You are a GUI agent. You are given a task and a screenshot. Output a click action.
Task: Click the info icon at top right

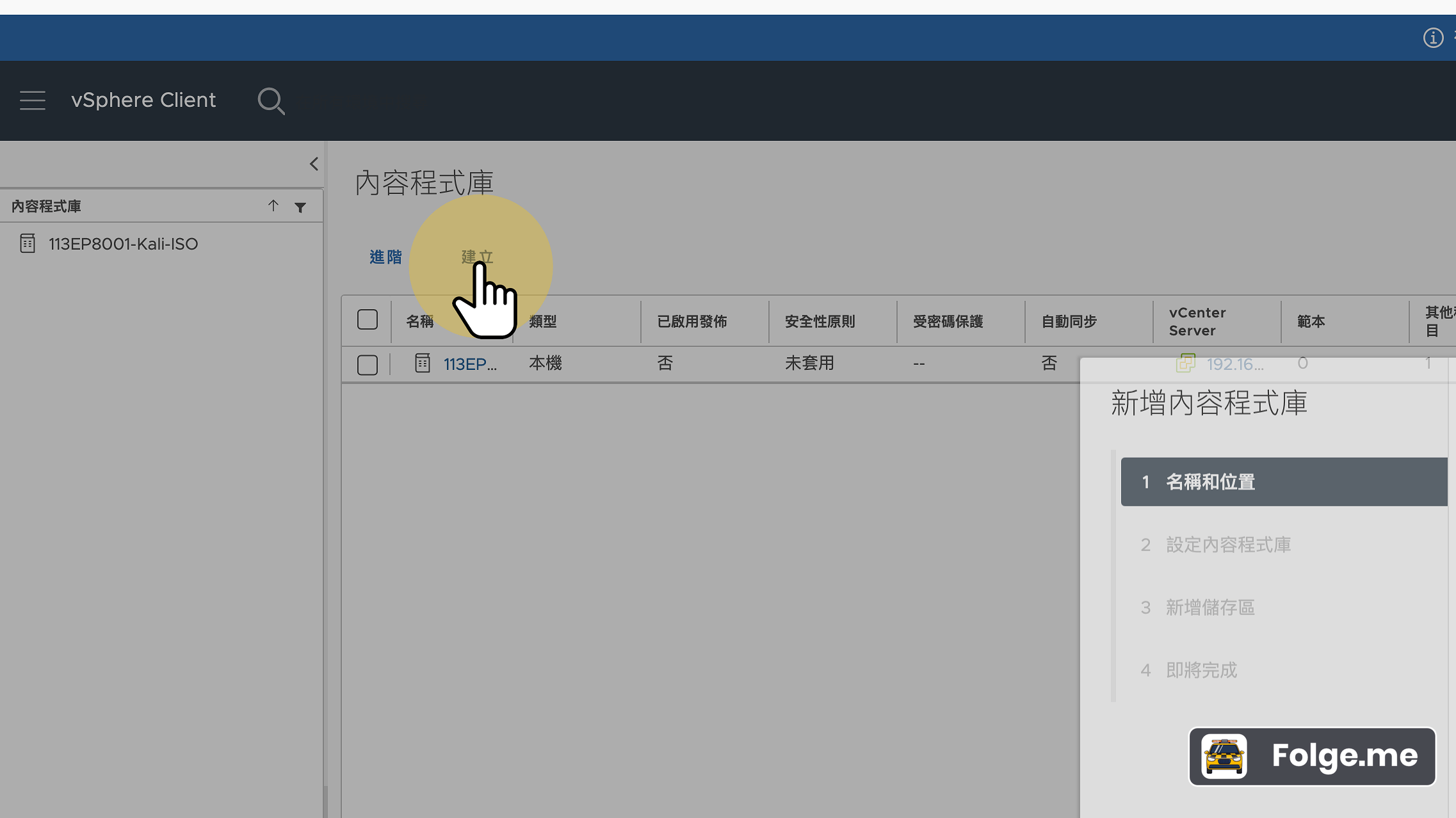1433,38
